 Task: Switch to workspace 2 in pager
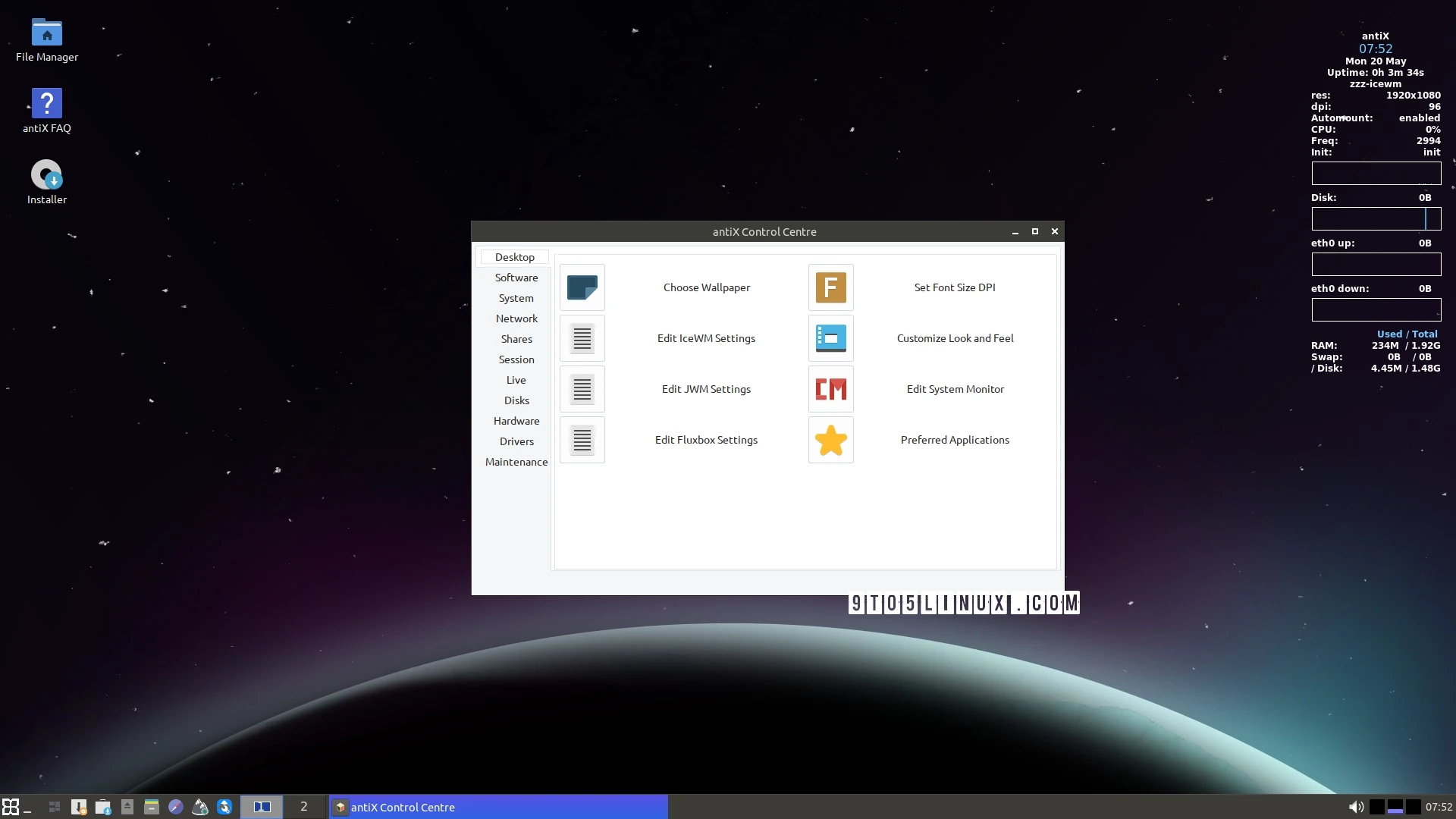pos(303,807)
